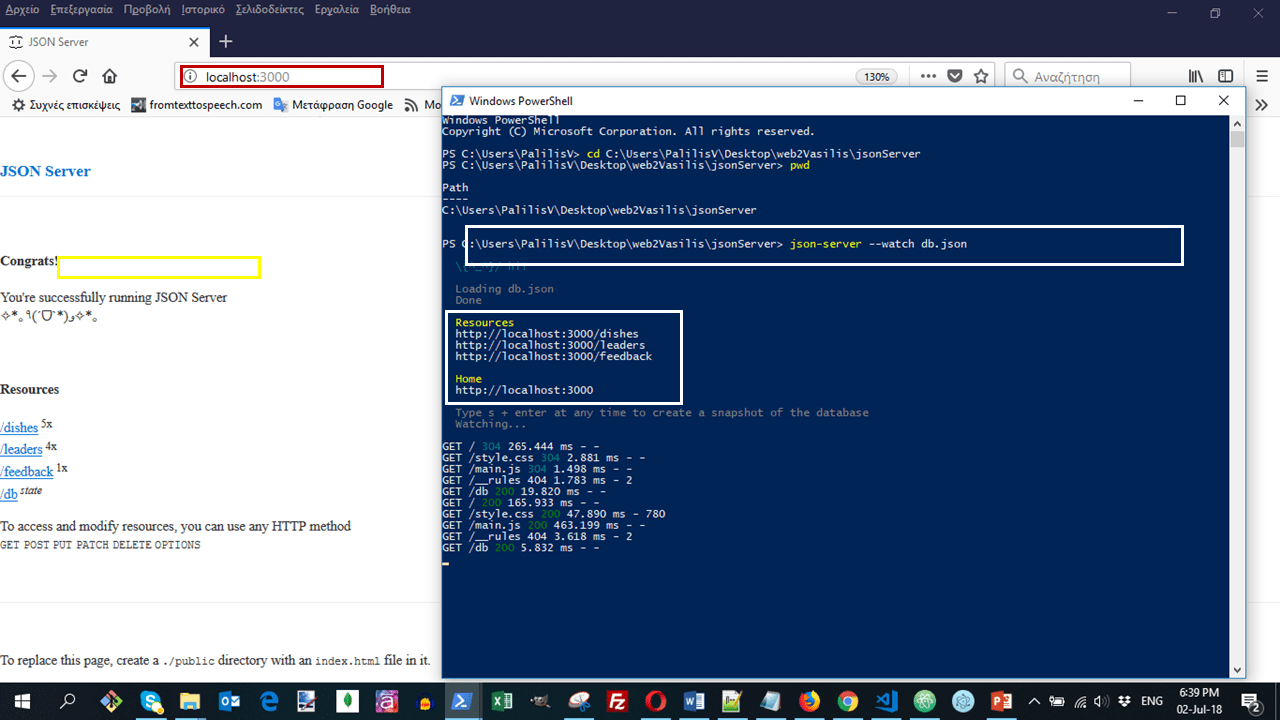Follow the /feedback resource link
The width and height of the screenshot is (1280, 720).
click(27, 471)
